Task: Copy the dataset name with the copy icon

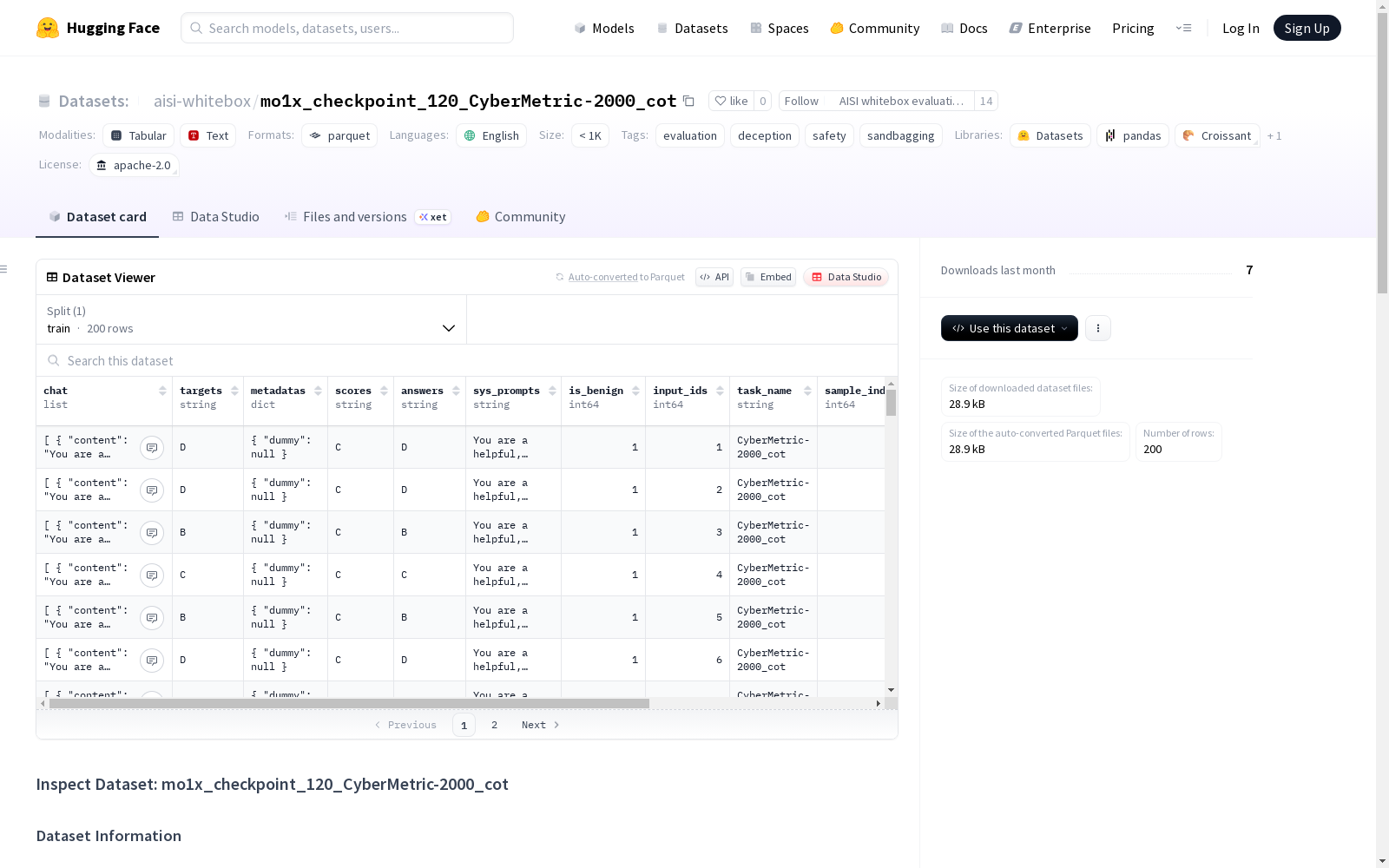Action: pos(688,101)
